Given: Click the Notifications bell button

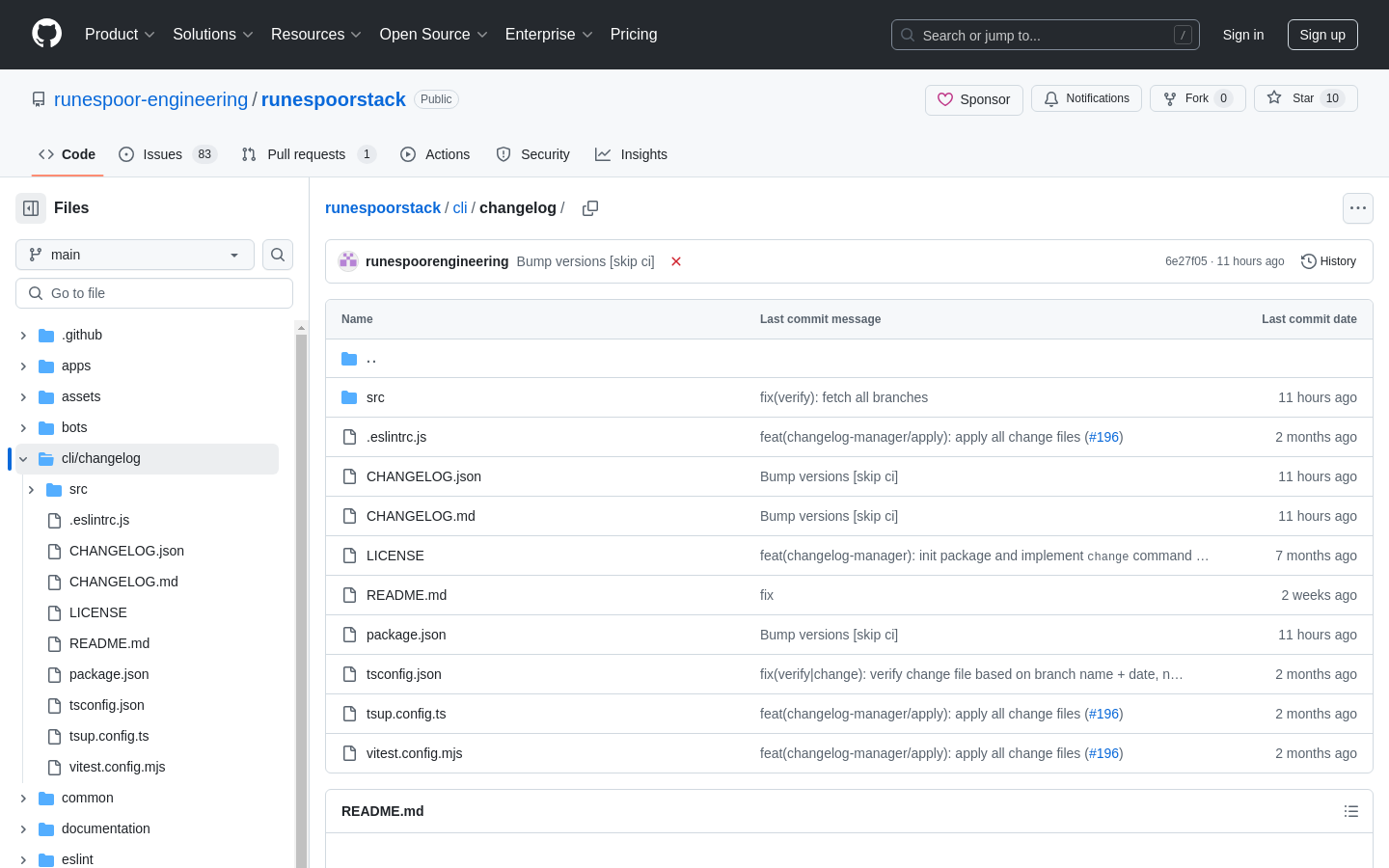Looking at the screenshot, I should (x=1086, y=98).
